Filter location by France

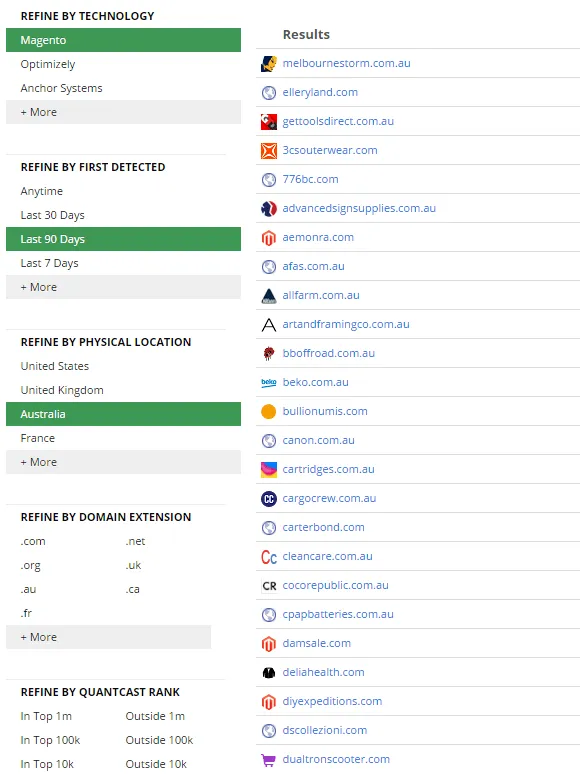[37, 438]
